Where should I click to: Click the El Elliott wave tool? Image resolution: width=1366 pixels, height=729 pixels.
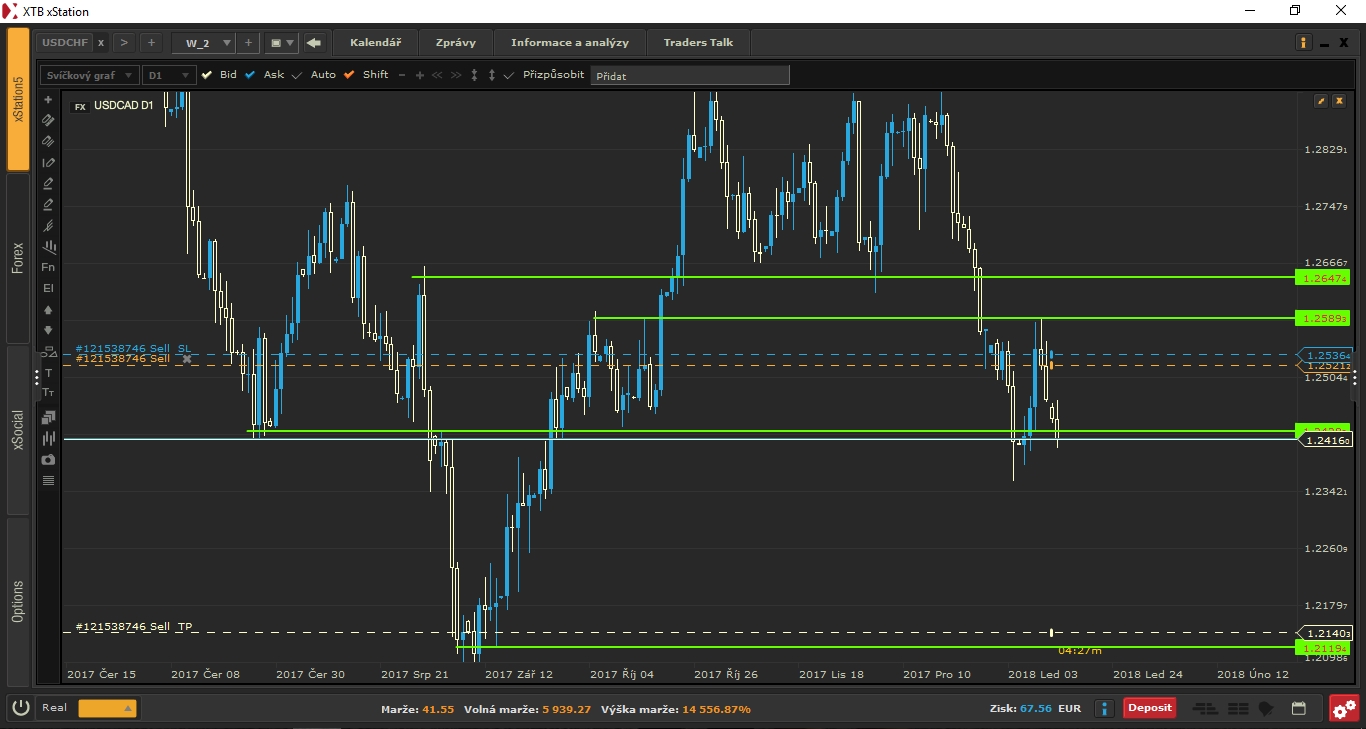(x=48, y=288)
